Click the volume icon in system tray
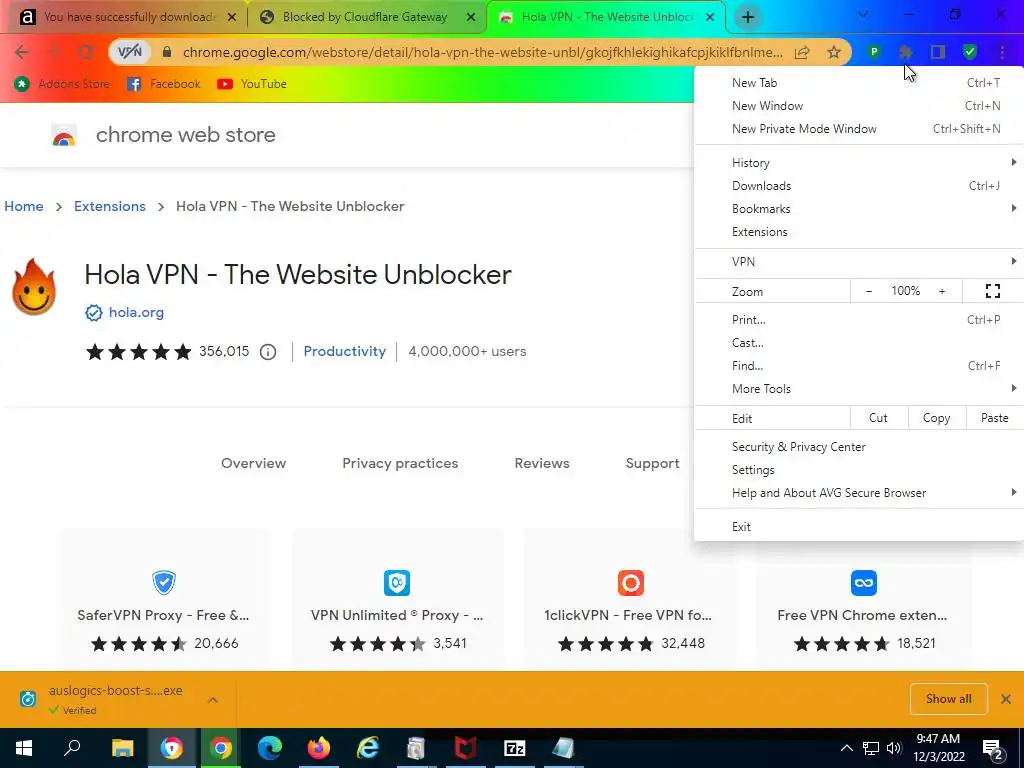Screen dimensions: 1024x768 (894, 748)
